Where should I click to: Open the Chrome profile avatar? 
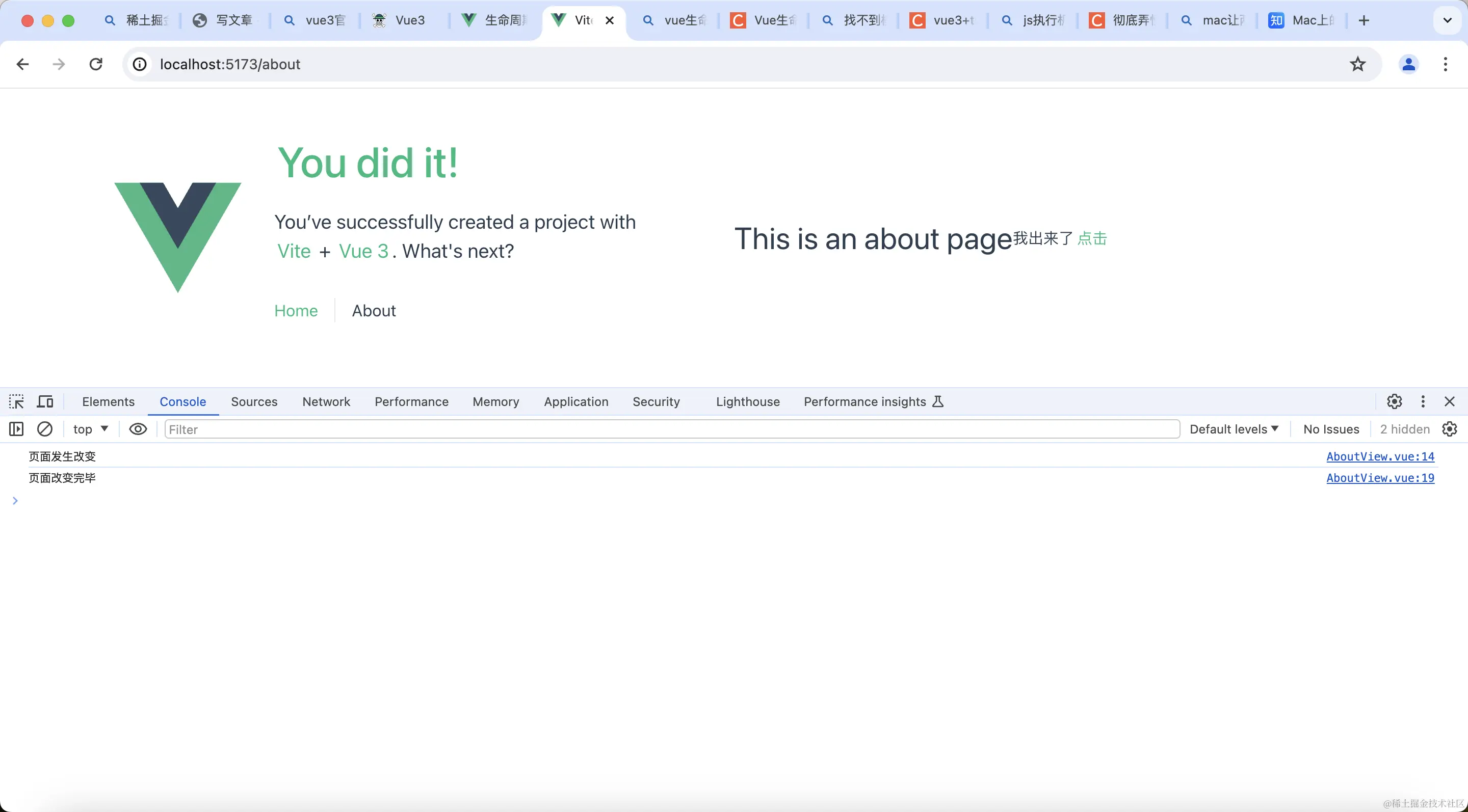coord(1408,64)
